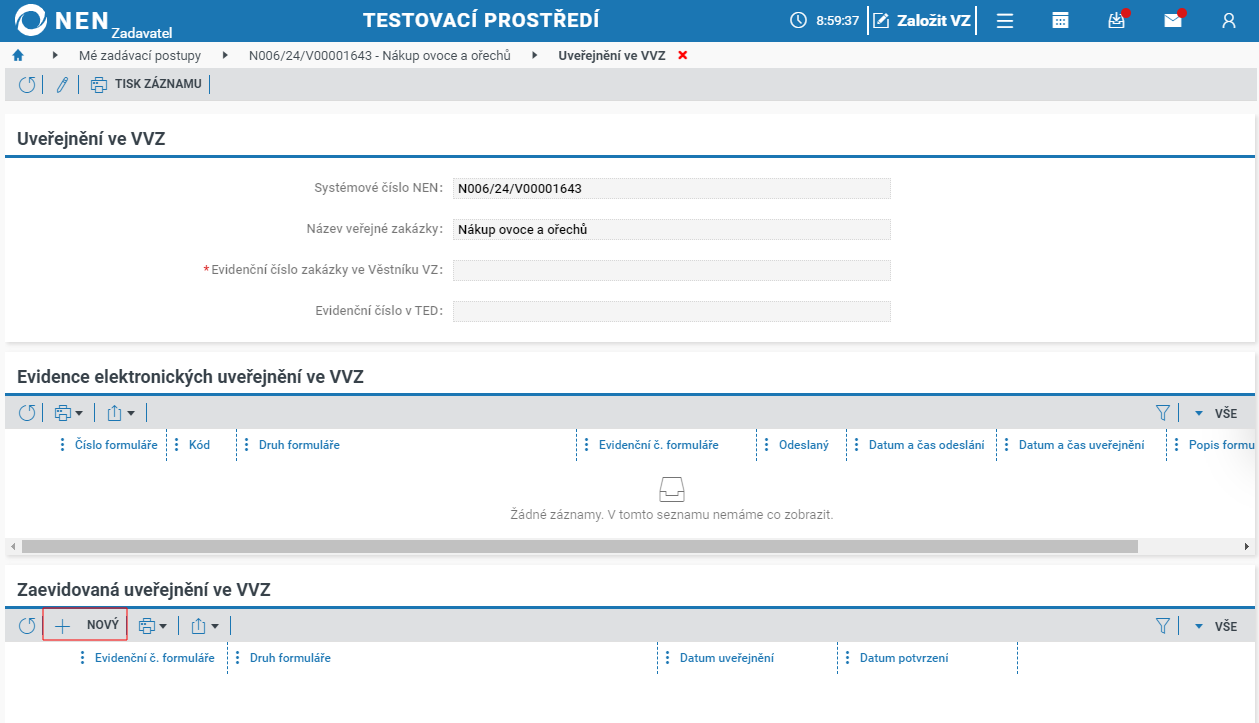Sort Evidence list by Druh formuláře header
Viewport: 1259px width, 723px height.
[299, 445]
